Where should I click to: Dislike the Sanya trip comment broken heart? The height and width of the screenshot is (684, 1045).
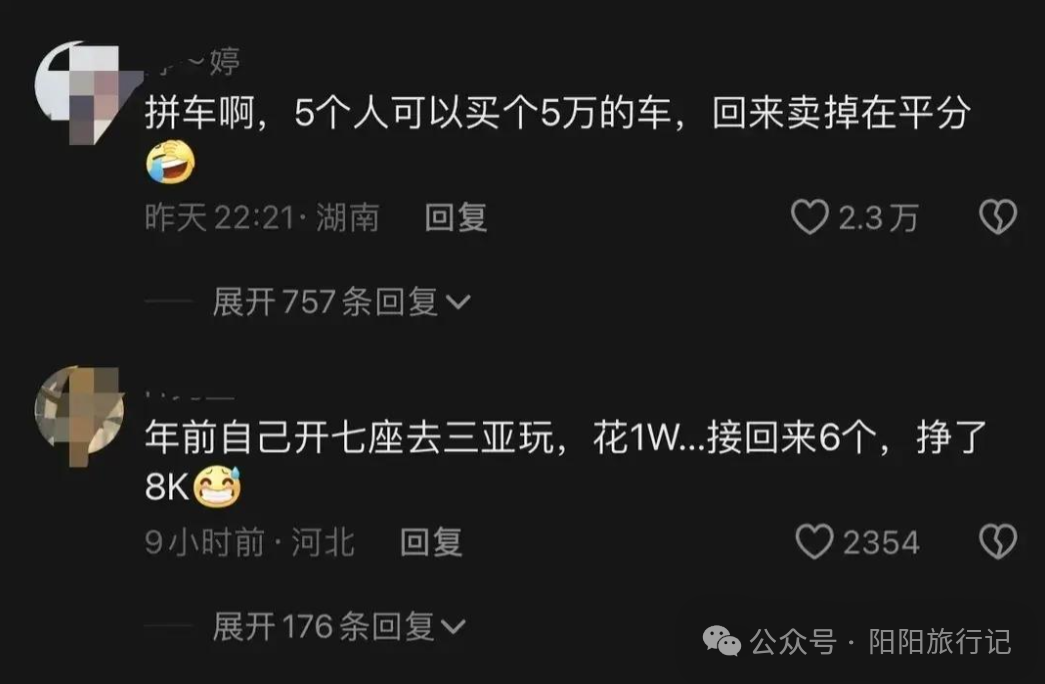click(x=998, y=541)
